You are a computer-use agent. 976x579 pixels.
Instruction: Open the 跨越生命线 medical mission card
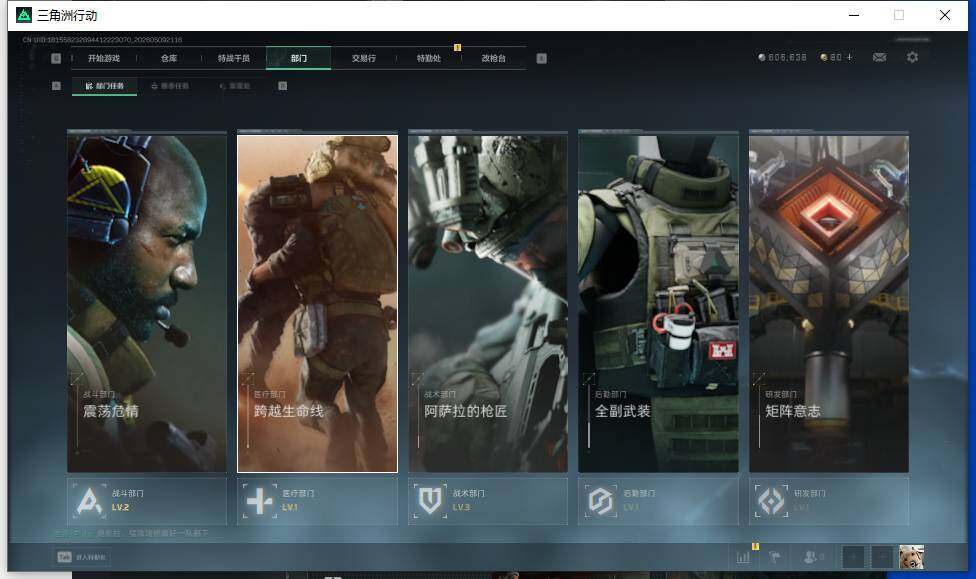(317, 304)
